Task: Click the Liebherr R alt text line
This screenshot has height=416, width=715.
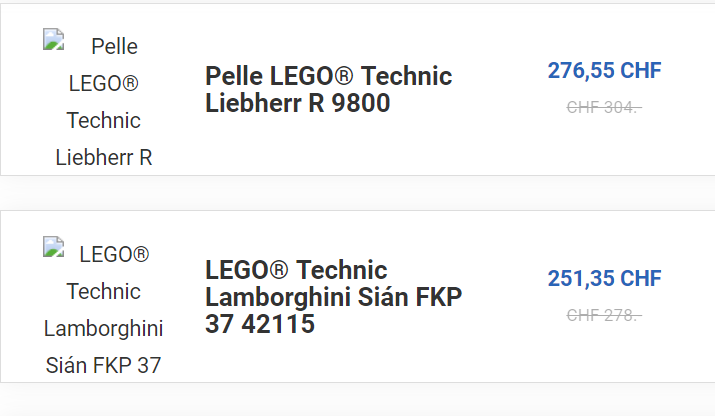Action: (x=104, y=157)
